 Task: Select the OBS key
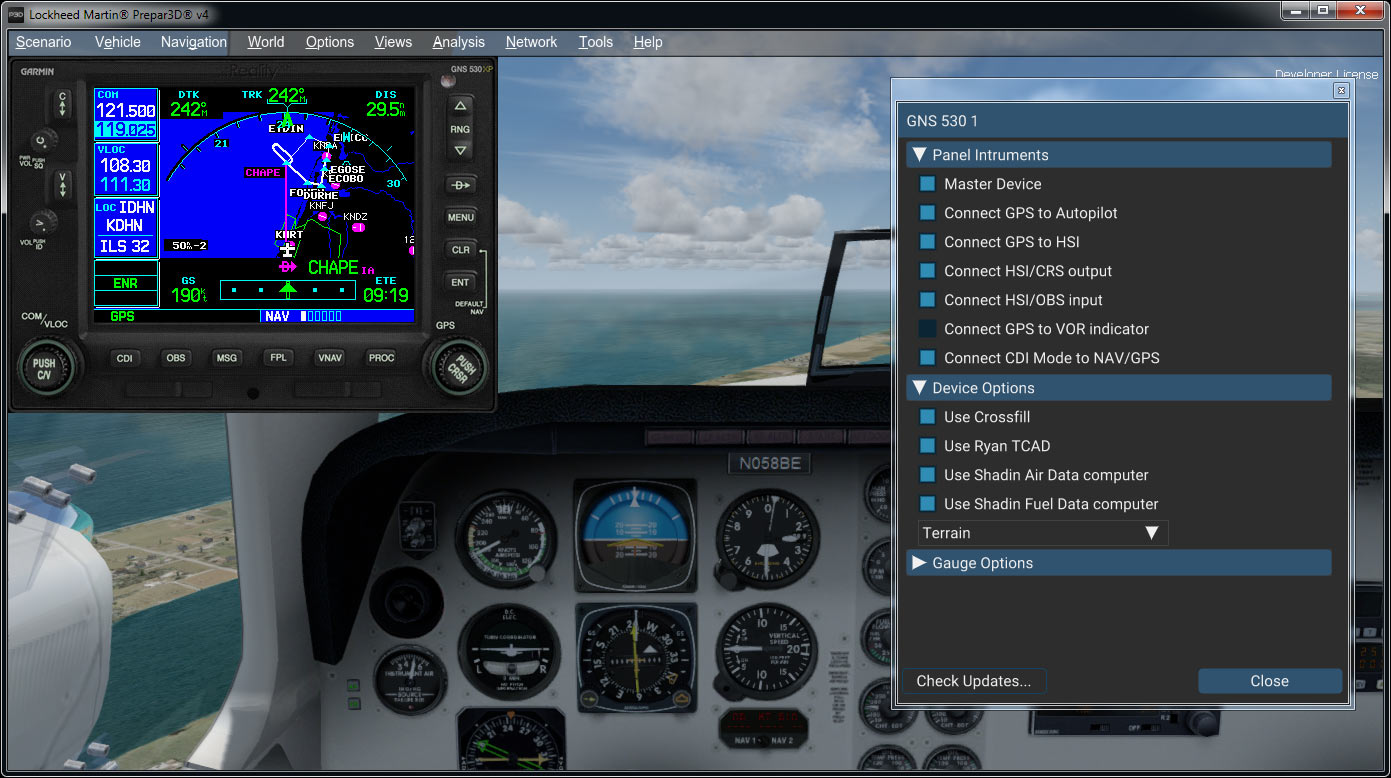point(176,358)
